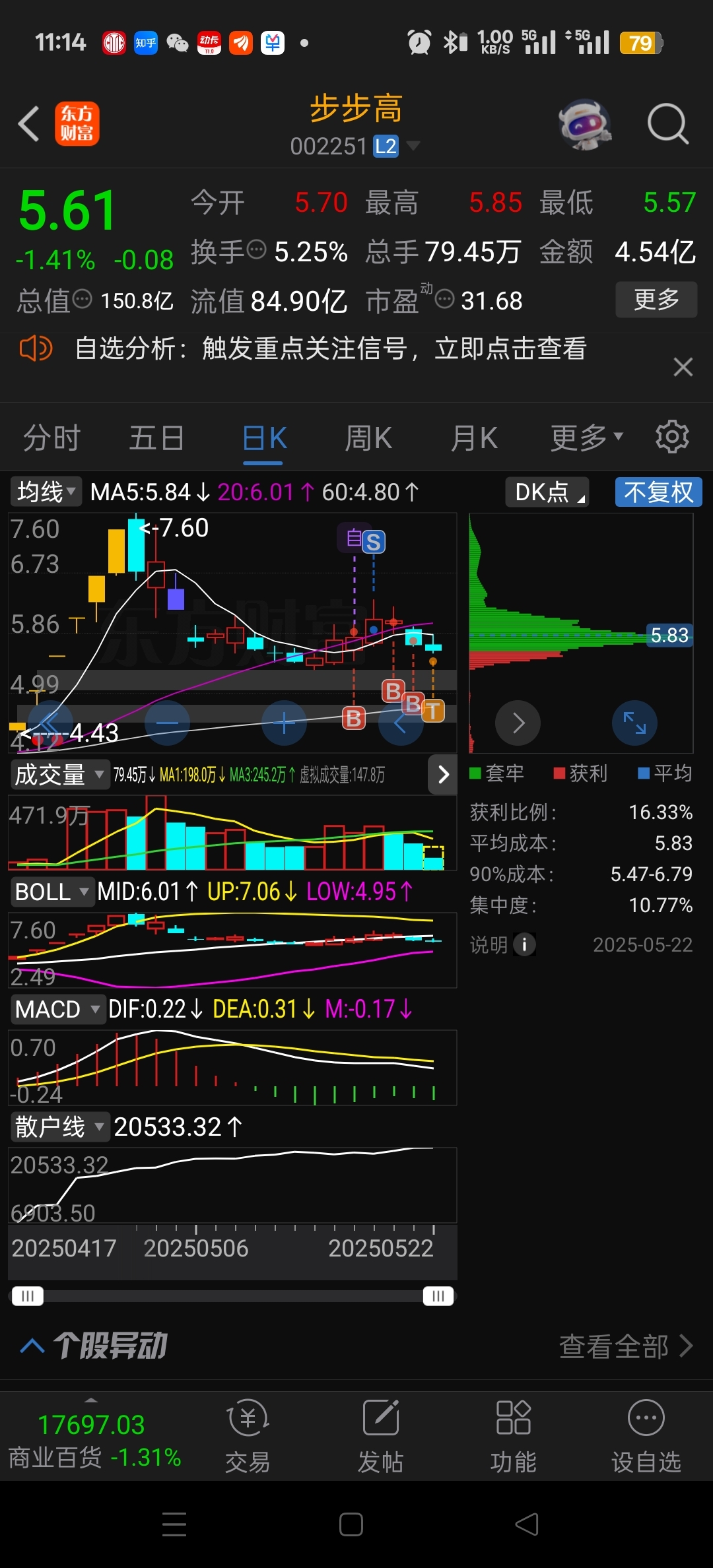Switch to 周K tab
The width and height of the screenshot is (713, 1568).
tap(368, 438)
